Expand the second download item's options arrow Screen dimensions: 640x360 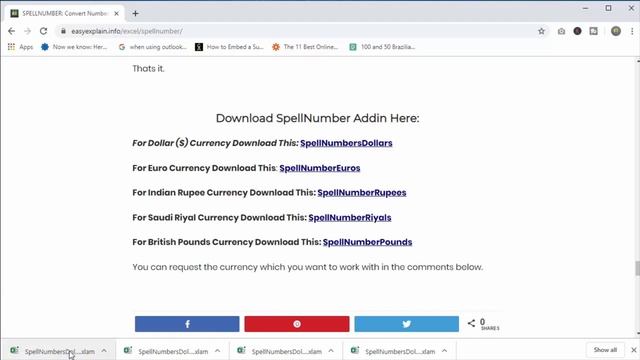[218, 351]
